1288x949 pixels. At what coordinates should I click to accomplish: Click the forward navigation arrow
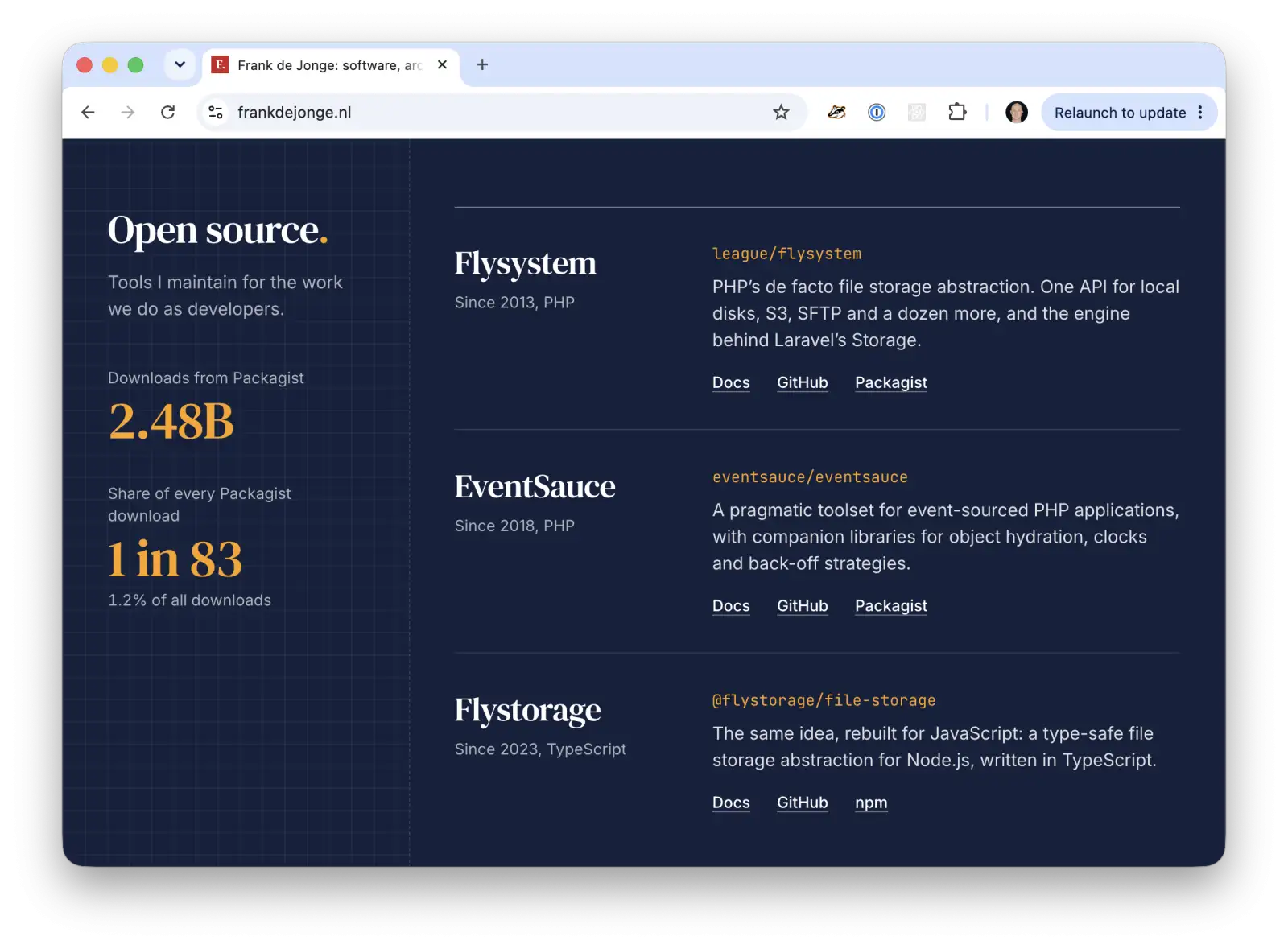coord(127,113)
